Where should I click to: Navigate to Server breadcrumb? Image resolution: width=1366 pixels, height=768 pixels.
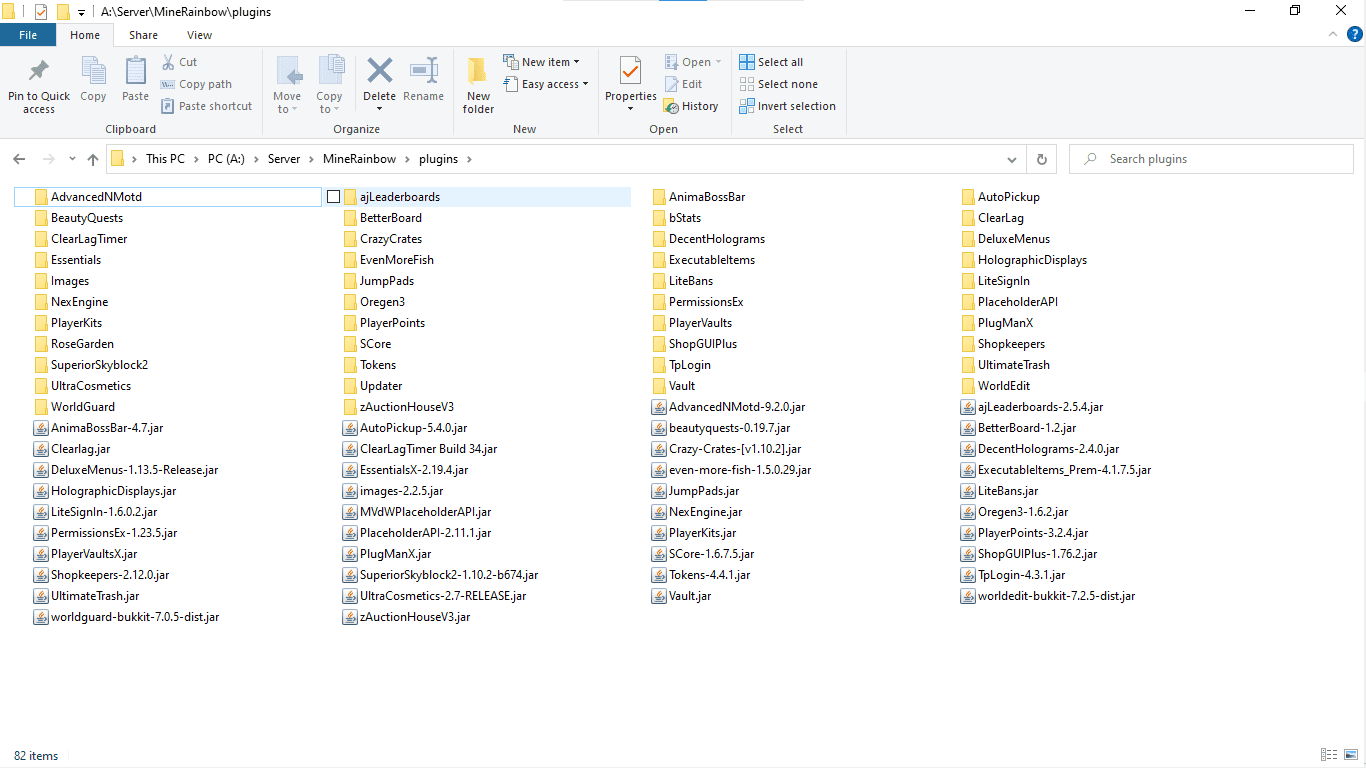coord(284,159)
